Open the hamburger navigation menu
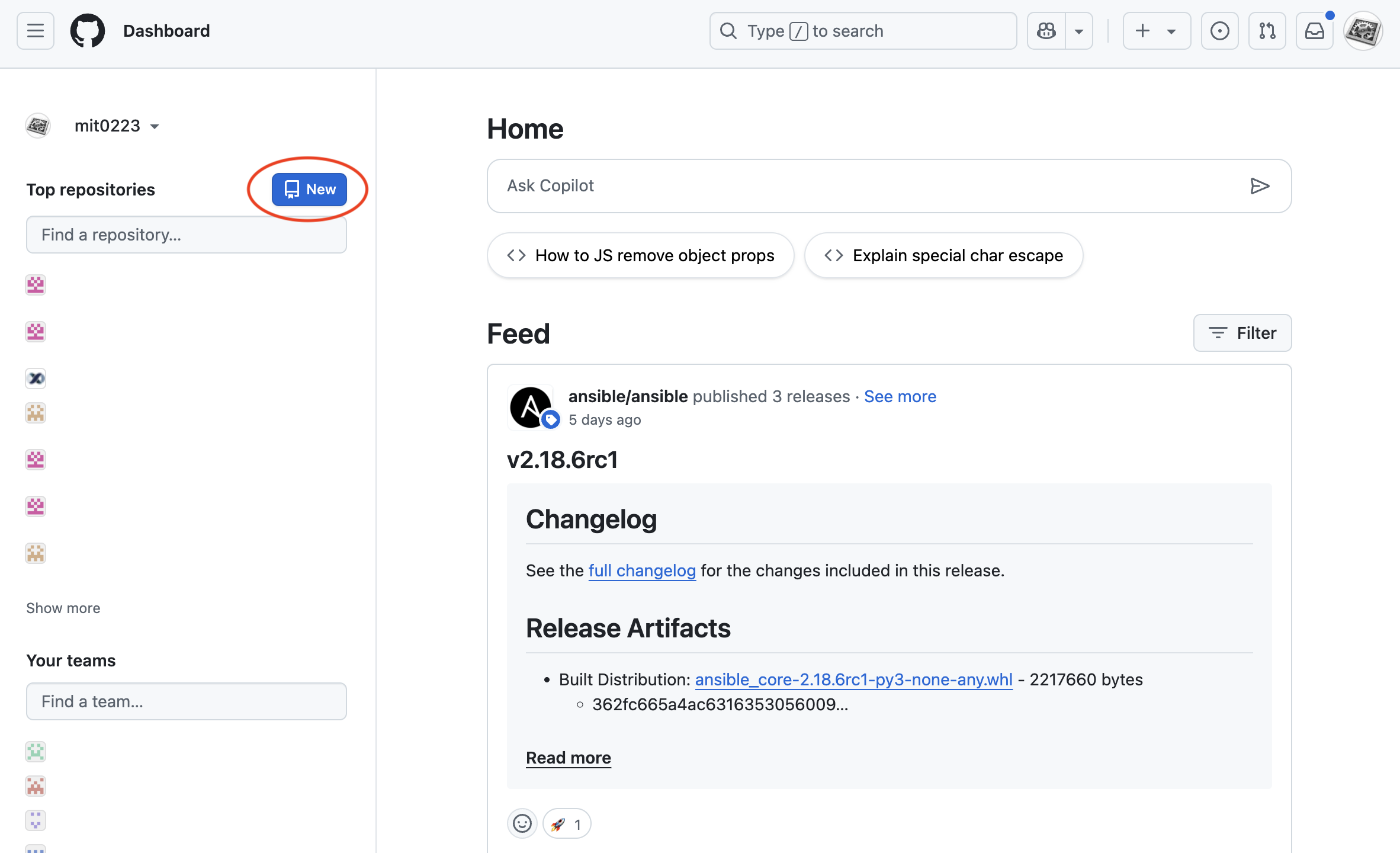This screenshot has height=853, width=1400. [x=36, y=31]
